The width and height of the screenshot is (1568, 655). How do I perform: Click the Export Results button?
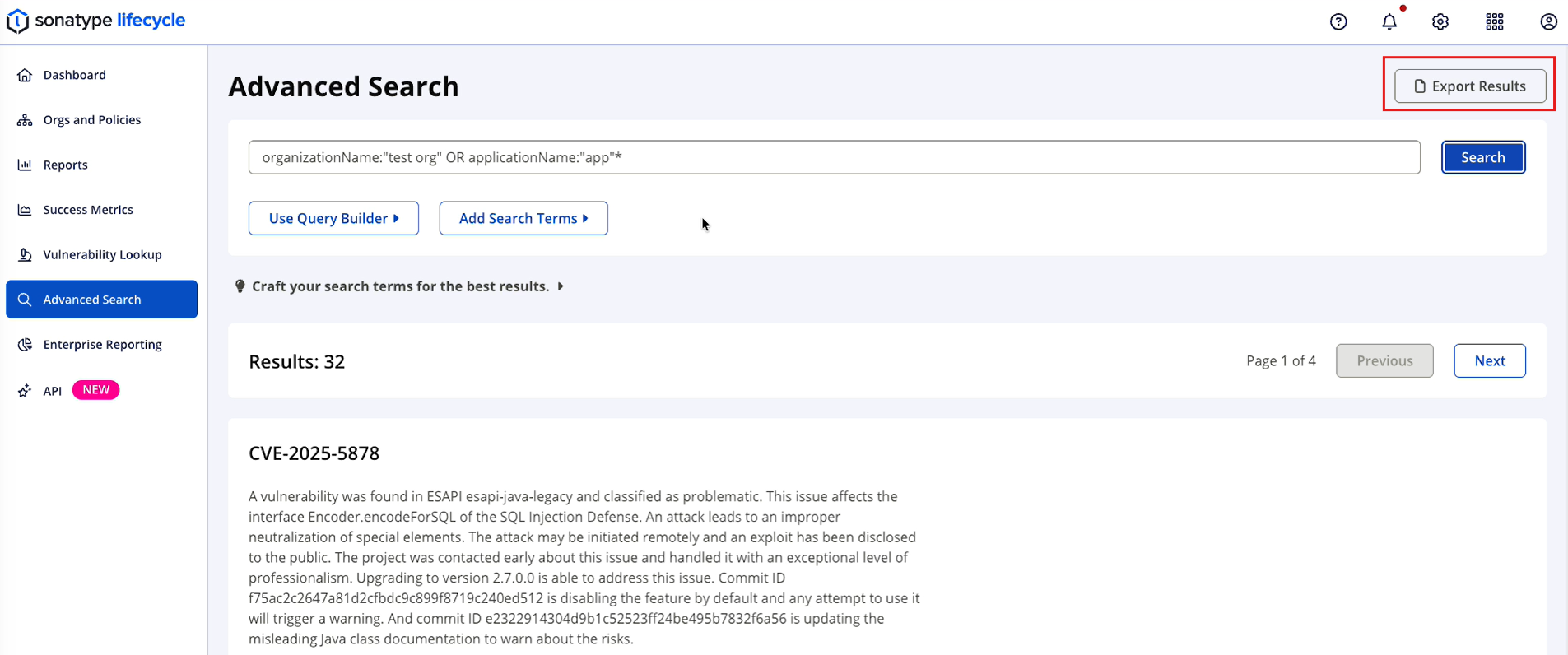[x=1470, y=86]
